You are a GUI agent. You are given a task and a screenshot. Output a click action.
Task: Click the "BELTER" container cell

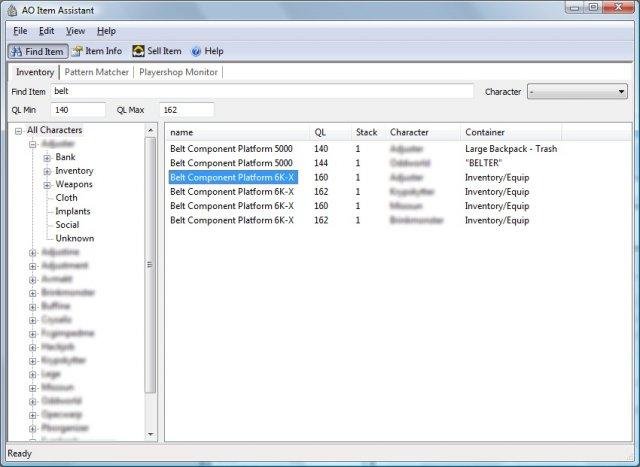(x=482, y=163)
